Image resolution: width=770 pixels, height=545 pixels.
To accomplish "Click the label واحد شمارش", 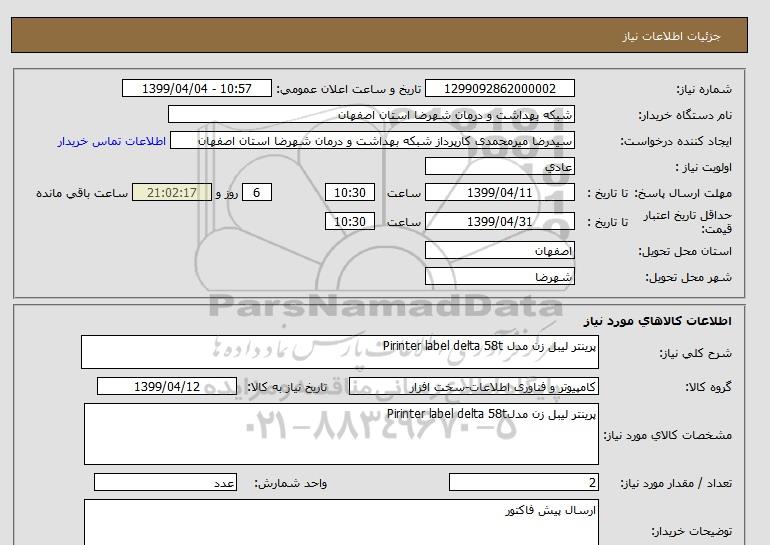I will 291,484.
